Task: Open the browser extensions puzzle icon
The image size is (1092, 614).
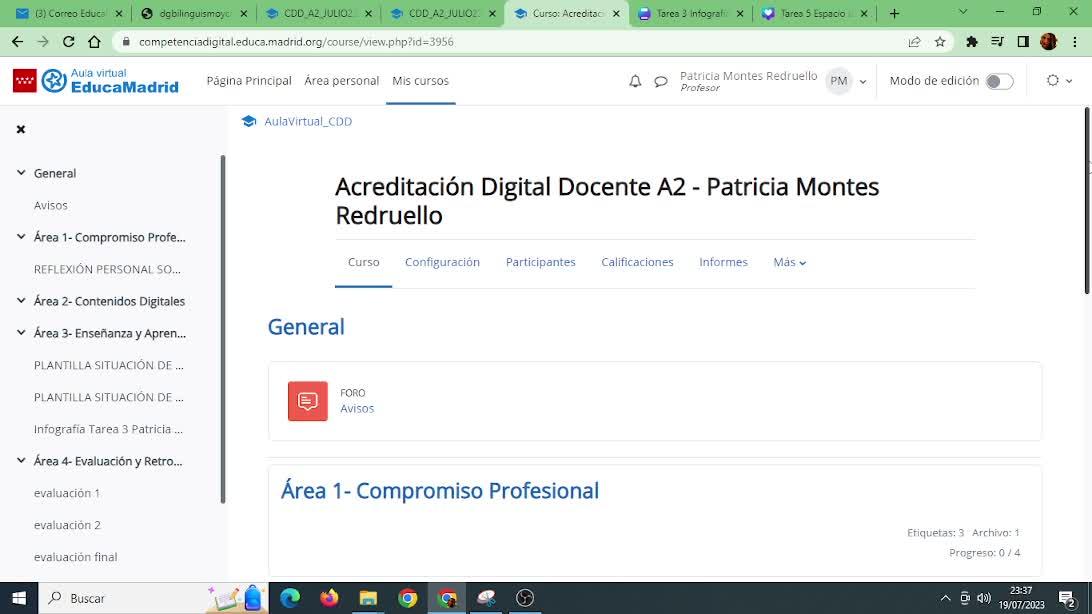Action: click(972, 42)
